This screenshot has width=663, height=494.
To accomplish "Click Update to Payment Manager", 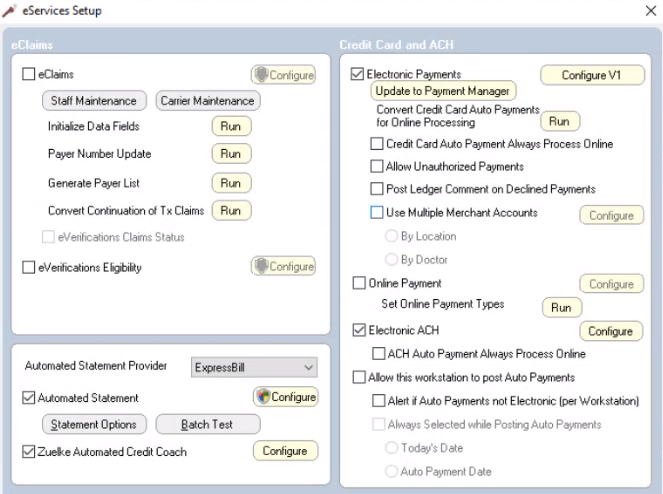I will click(443, 91).
